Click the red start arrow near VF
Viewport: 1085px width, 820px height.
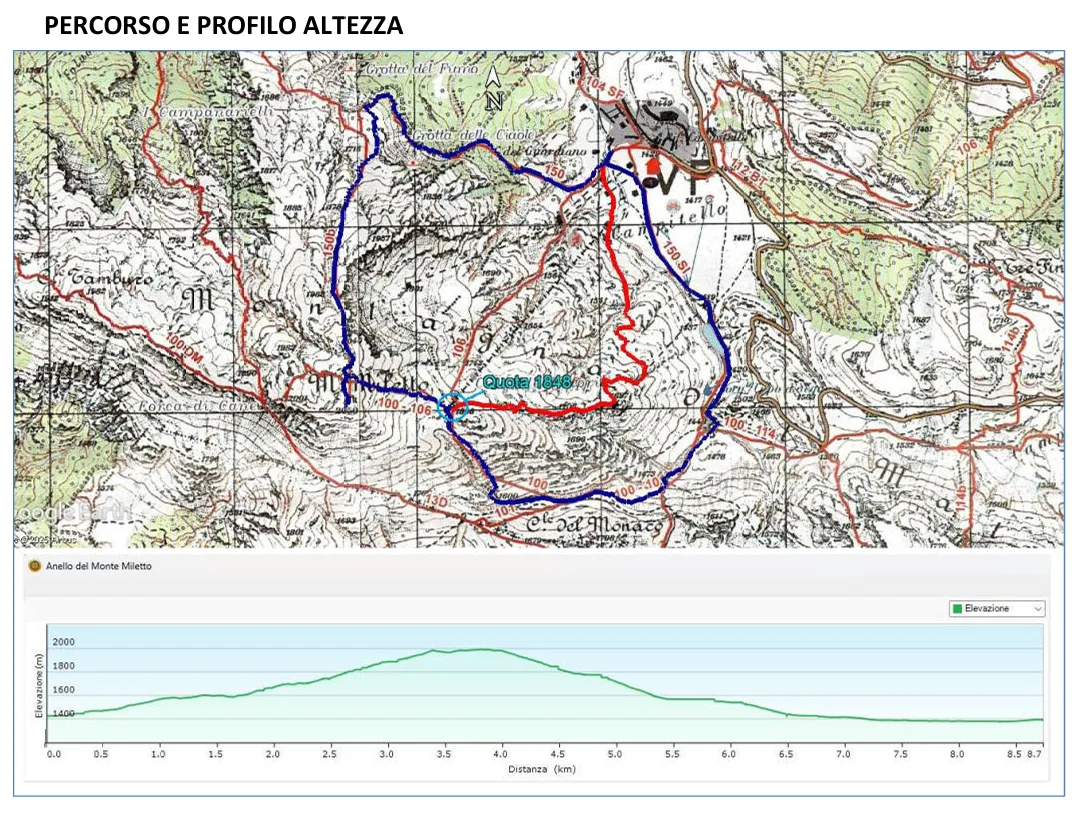pyautogui.click(x=653, y=164)
